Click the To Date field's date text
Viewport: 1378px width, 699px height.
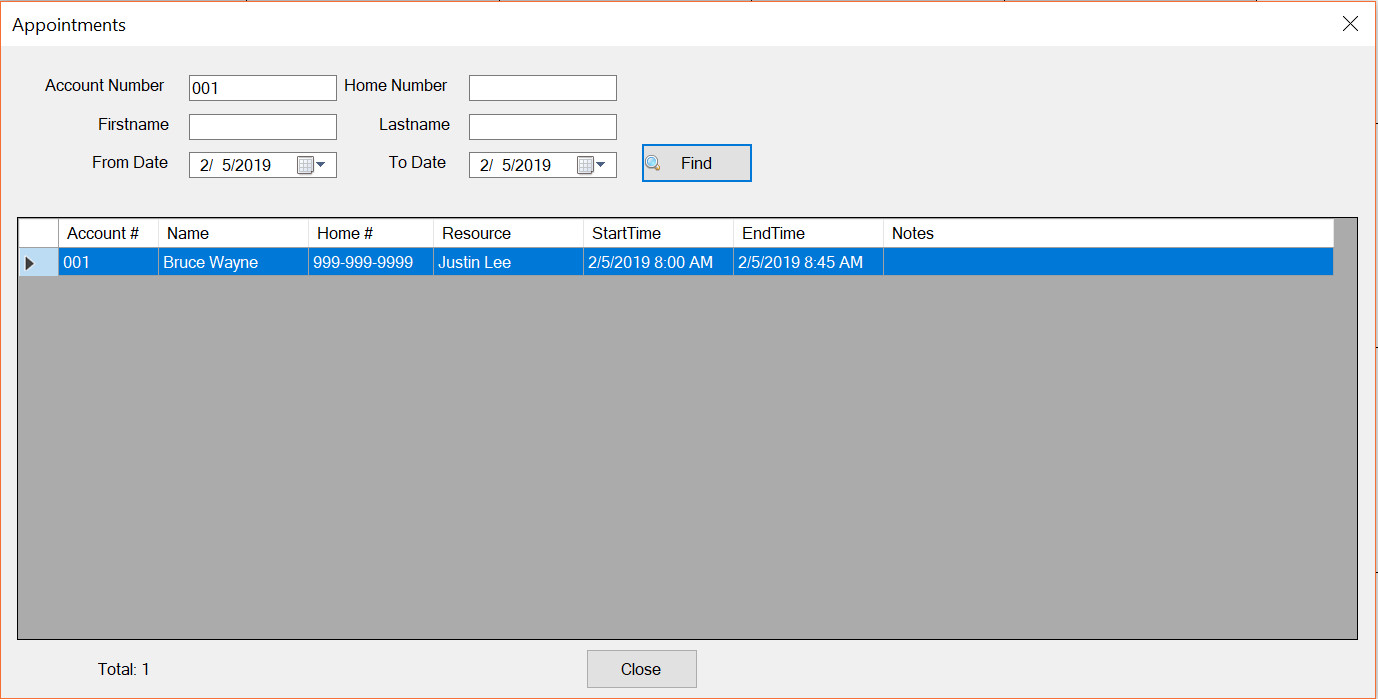(x=516, y=165)
